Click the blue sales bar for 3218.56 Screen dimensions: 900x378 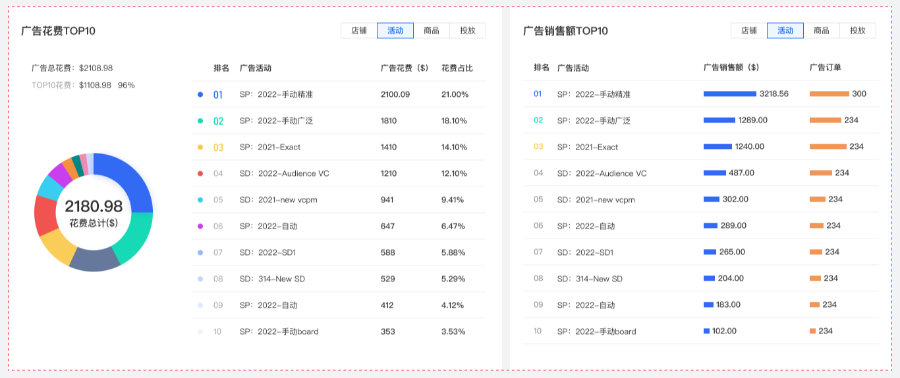click(x=730, y=93)
